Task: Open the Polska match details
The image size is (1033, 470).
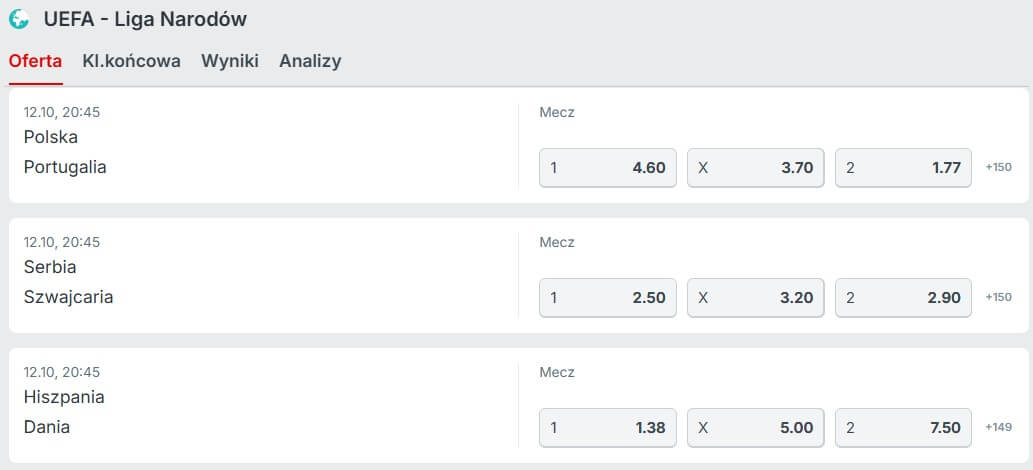Action: tap(51, 137)
